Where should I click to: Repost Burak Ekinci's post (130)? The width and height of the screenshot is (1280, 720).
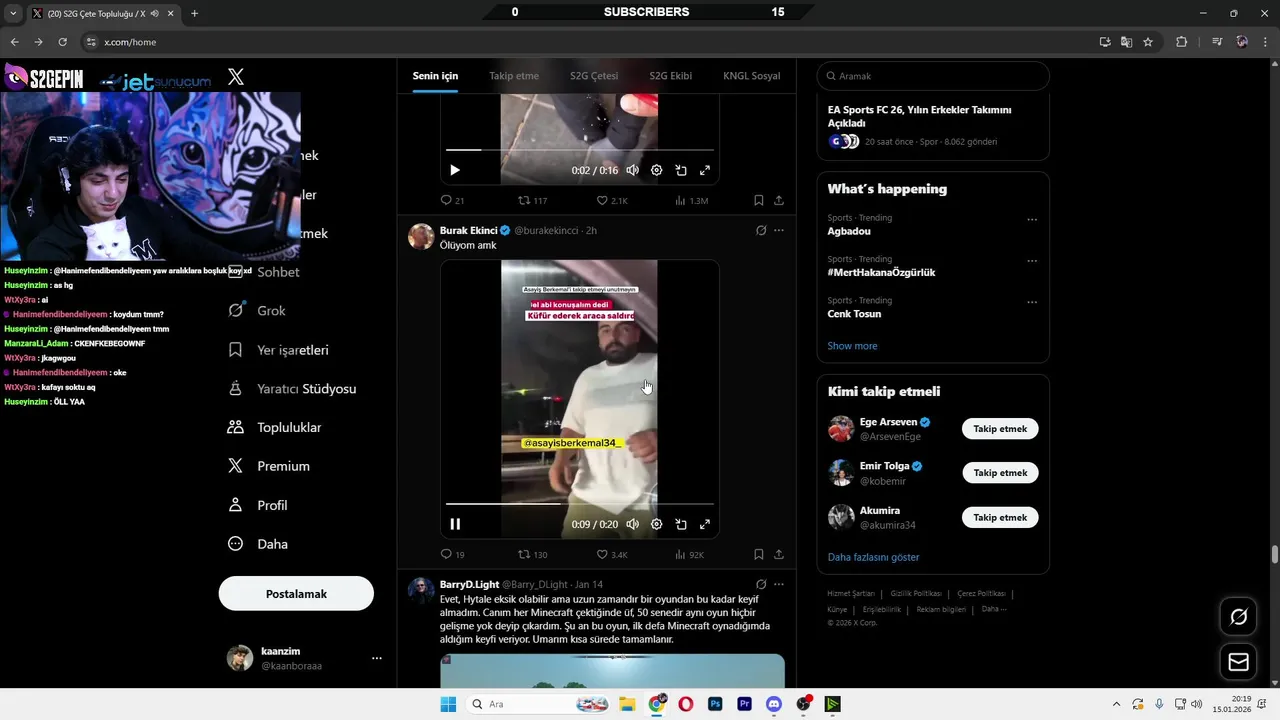pyautogui.click(x=532, y=554)
